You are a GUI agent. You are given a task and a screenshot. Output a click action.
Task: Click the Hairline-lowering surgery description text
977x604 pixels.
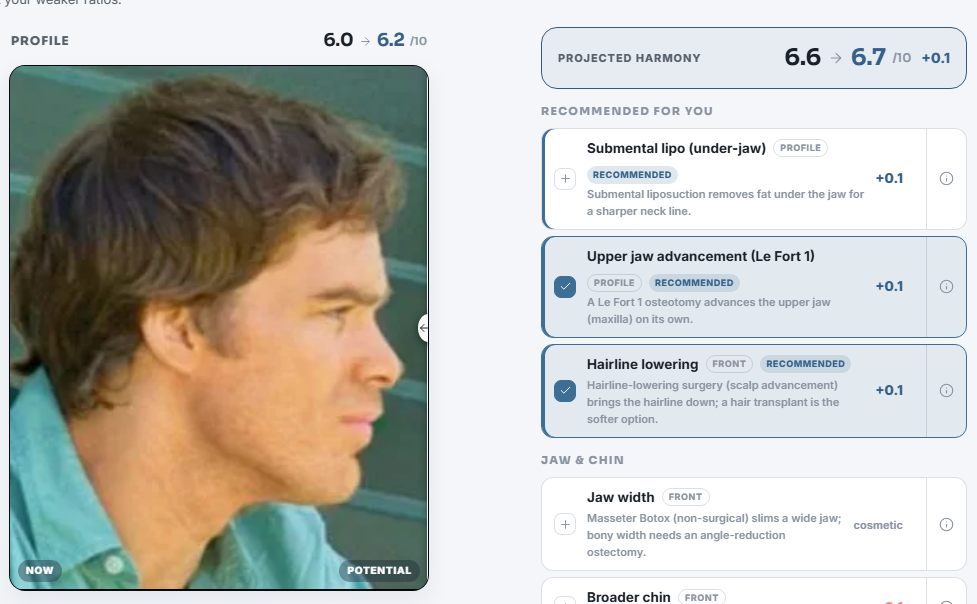713,402
